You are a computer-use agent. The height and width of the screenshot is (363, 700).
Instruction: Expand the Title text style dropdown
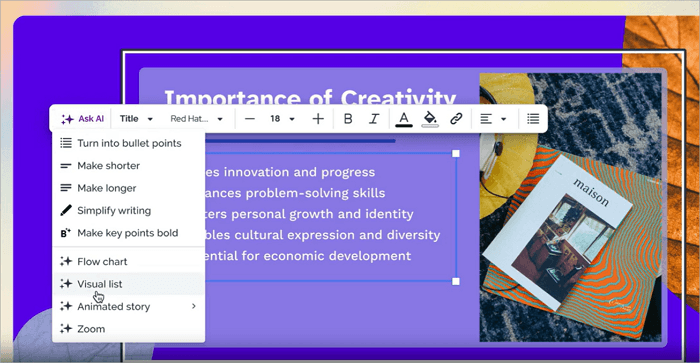[136, 119]
